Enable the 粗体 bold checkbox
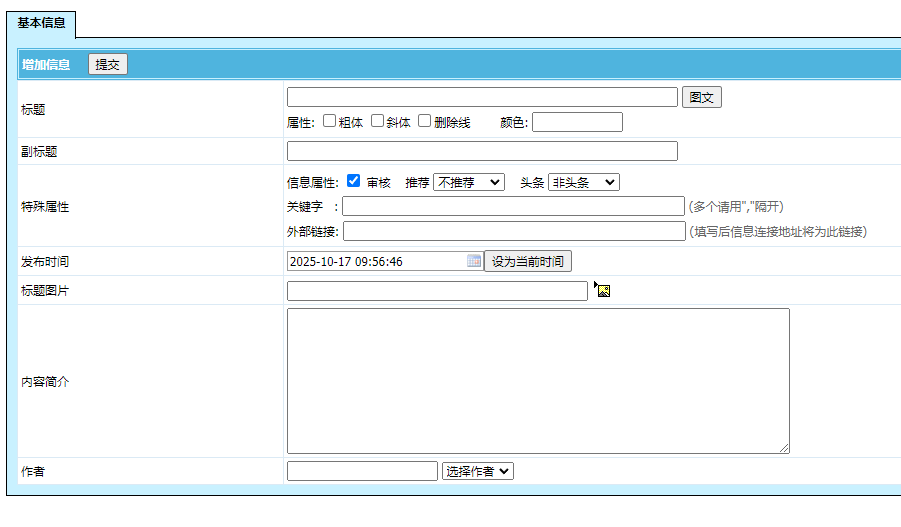The height and width of the screenshot is (527, 901). (x=329, y=121)
